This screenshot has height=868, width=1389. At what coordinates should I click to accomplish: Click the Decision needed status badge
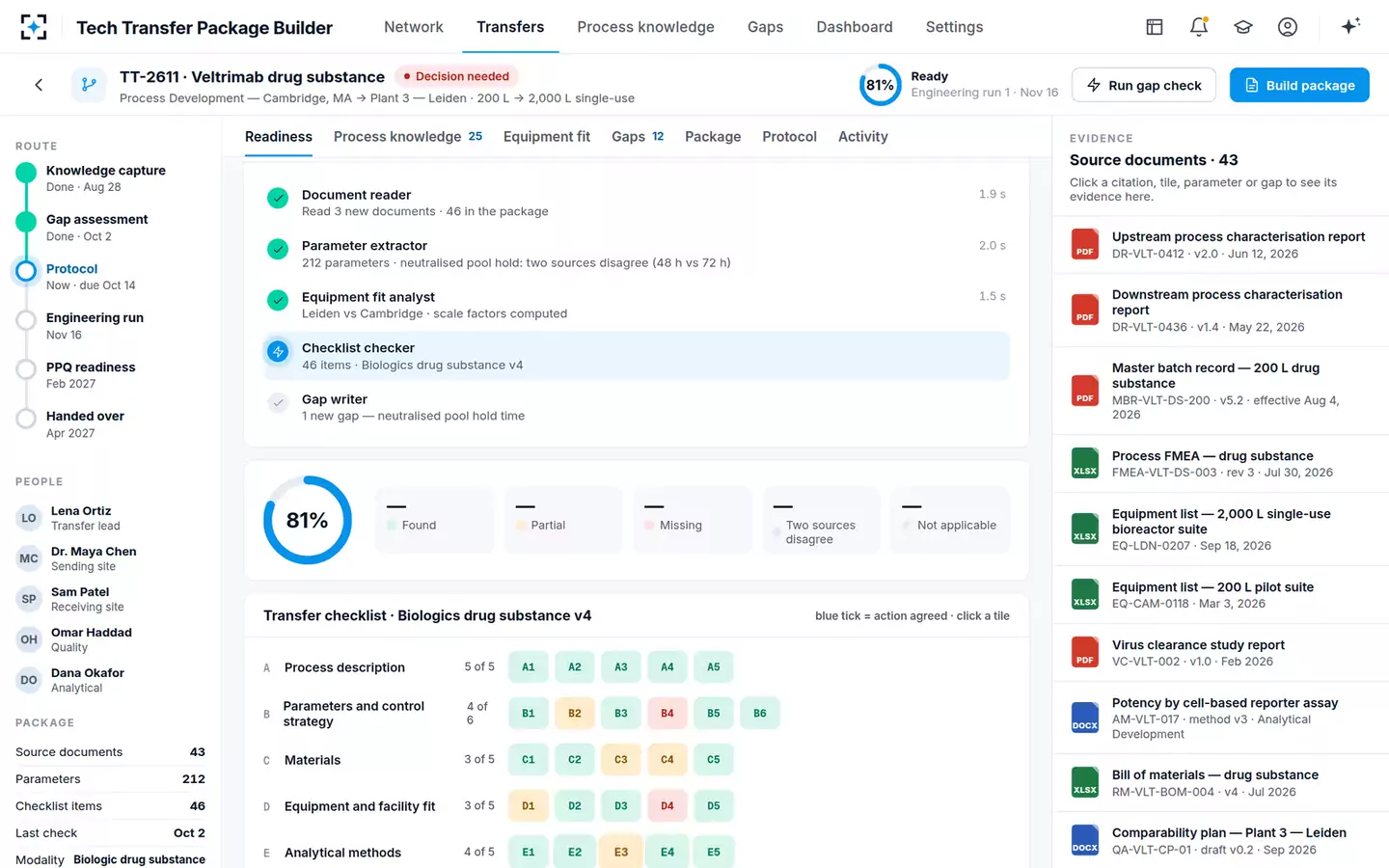point(456,76)
